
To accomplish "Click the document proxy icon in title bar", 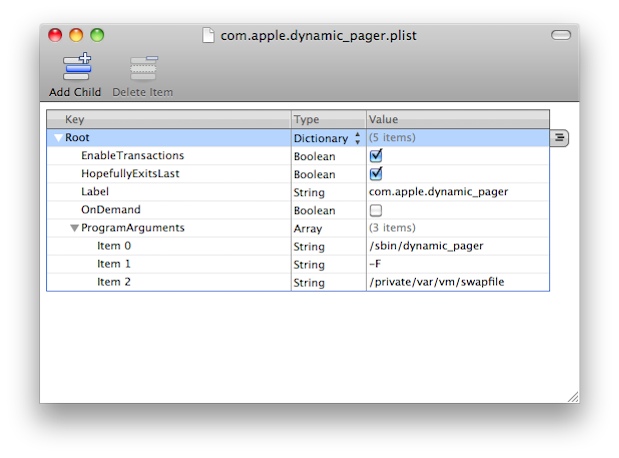I will pyautogui.click(x=208, y=35).
